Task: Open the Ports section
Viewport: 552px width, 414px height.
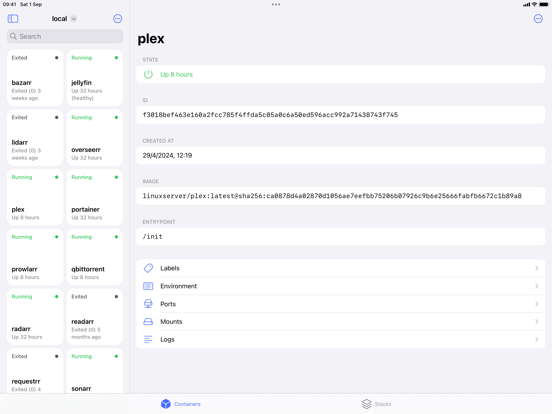Action: [340, 304]
